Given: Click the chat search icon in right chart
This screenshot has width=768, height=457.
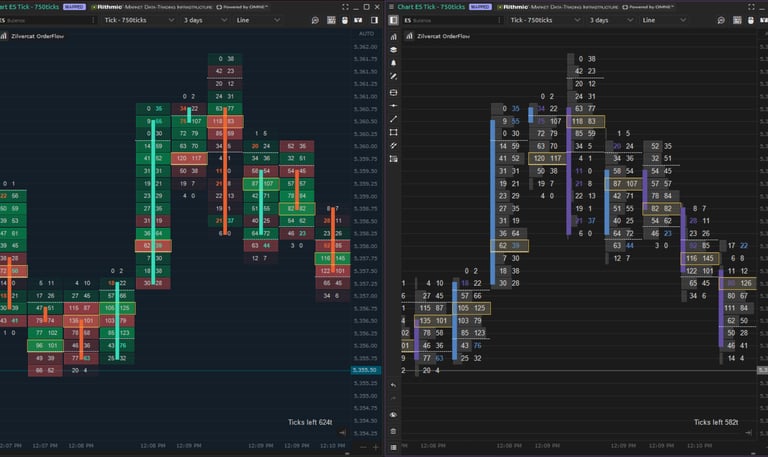Looking at the screenshot, I should coord(721,20).
